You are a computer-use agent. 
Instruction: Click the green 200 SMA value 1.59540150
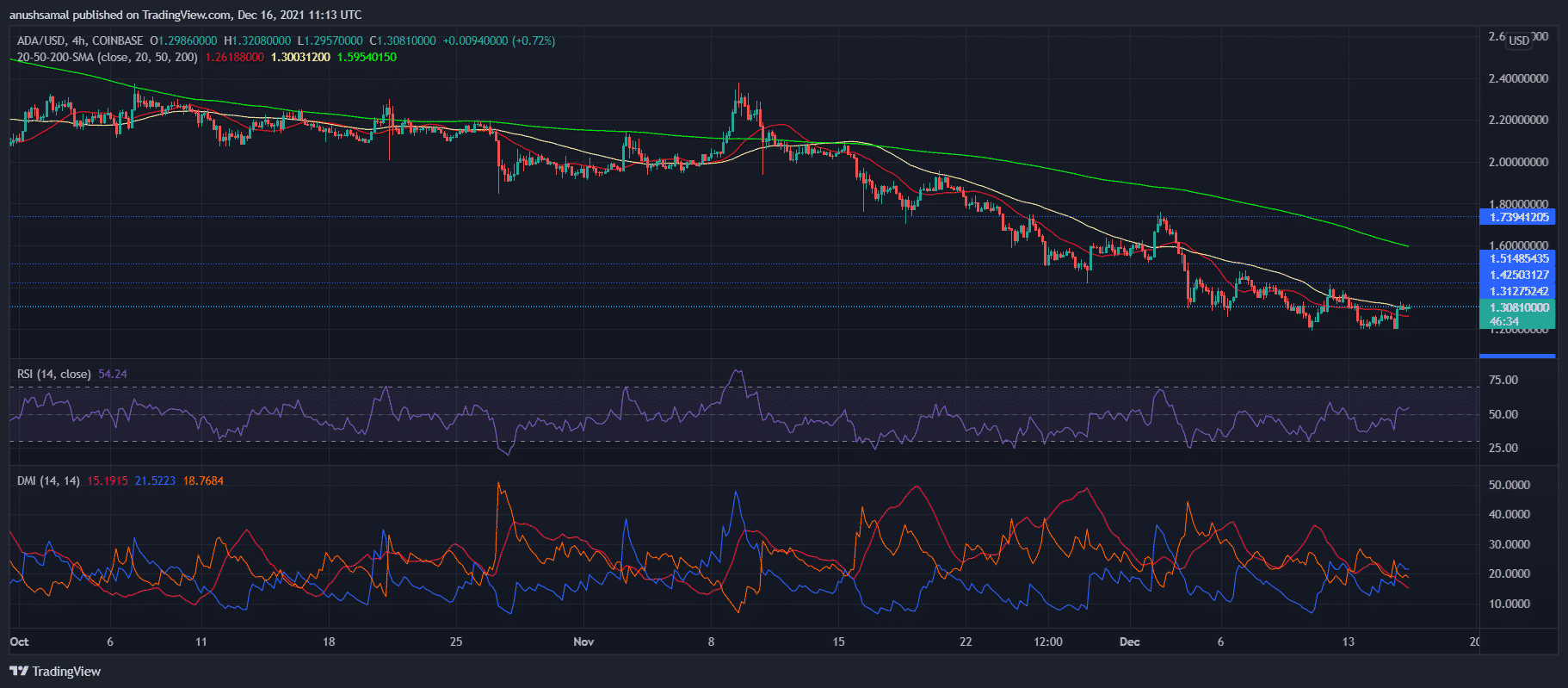(x=367, y=57)
